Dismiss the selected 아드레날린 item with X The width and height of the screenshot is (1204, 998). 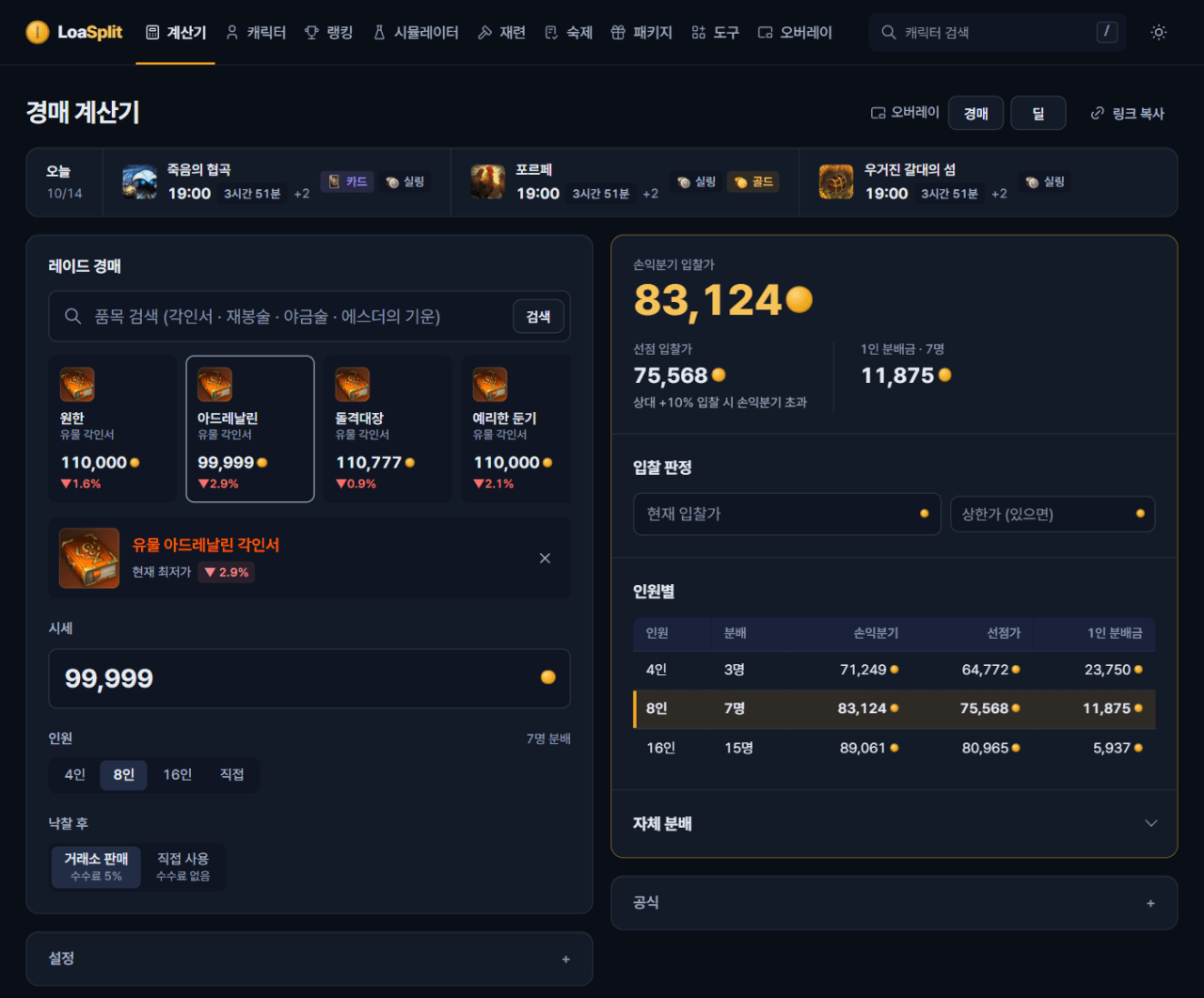[545, 558]
